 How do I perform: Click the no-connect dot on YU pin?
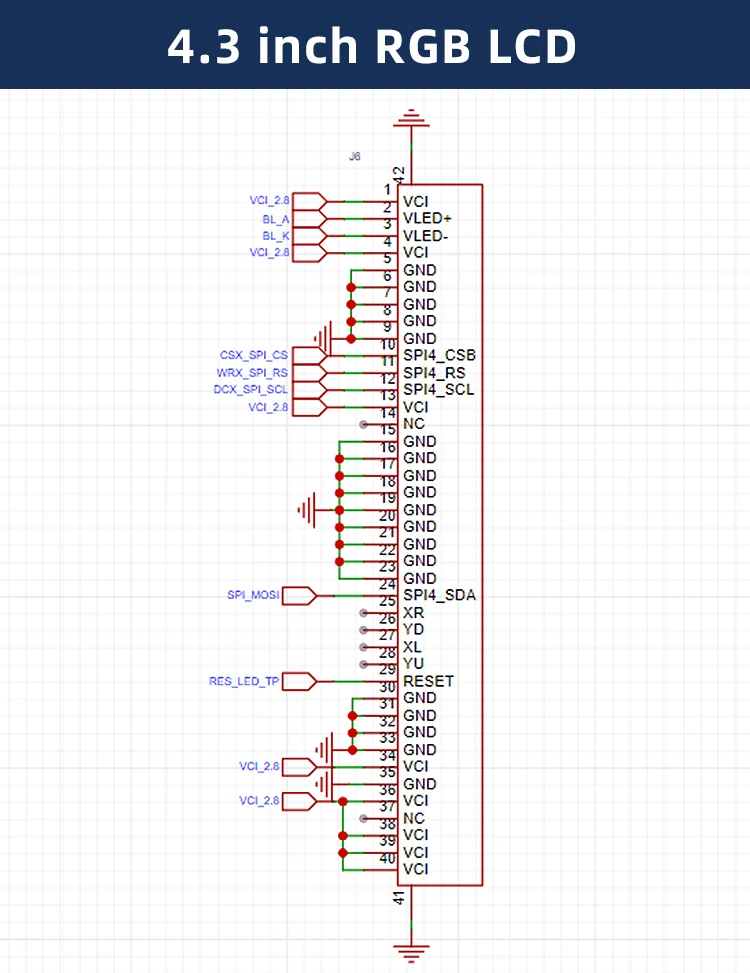pos(364,665)
